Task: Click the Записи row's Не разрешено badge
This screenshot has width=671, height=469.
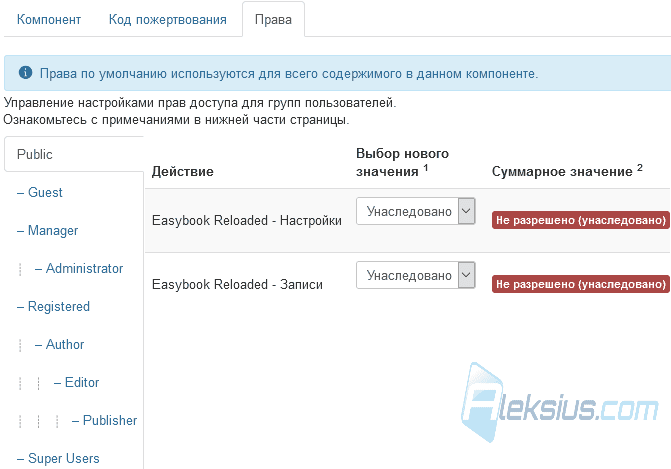Action: [581, 284]
